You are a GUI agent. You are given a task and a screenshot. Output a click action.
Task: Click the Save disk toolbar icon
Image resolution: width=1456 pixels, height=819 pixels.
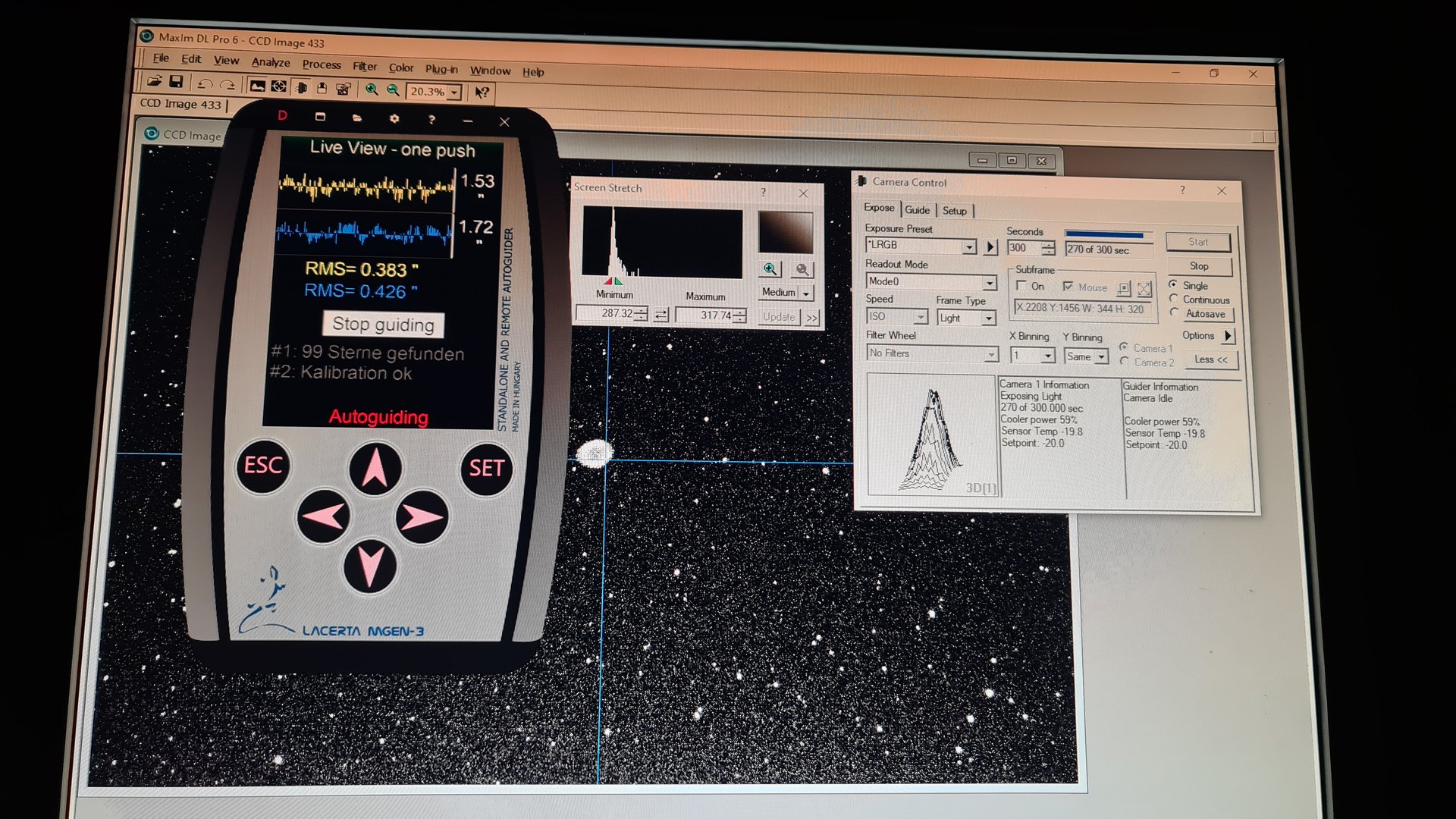(x=176, y=82)
